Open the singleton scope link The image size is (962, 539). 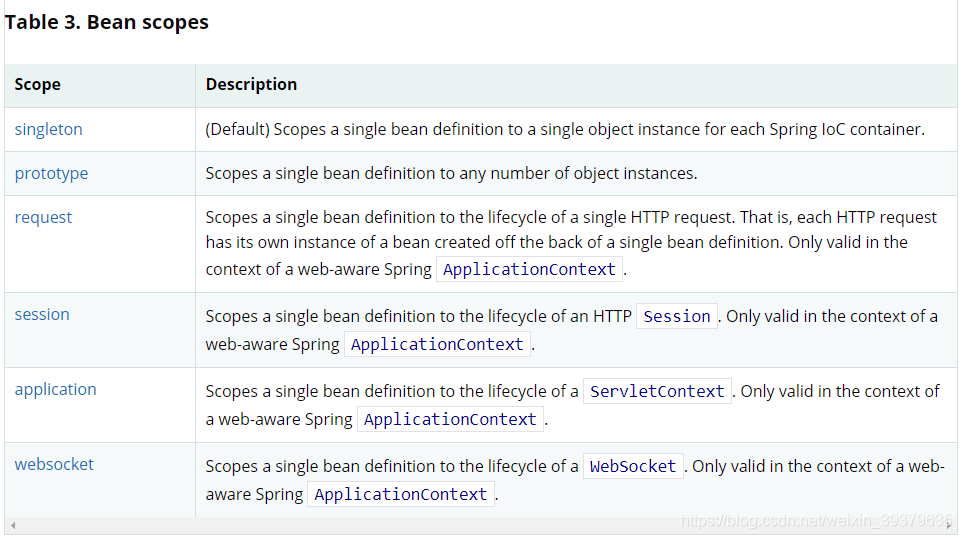[49, 129]
